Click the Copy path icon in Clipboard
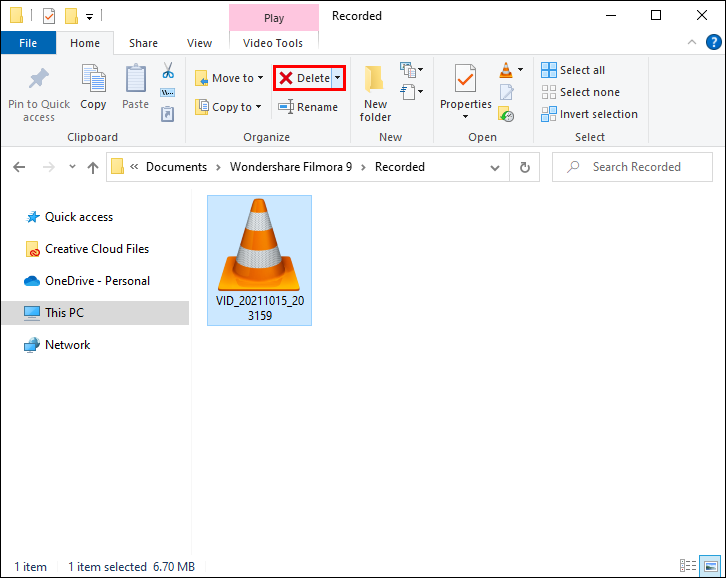This screenshot has height=578, width=726. click(x=168, y=93)
